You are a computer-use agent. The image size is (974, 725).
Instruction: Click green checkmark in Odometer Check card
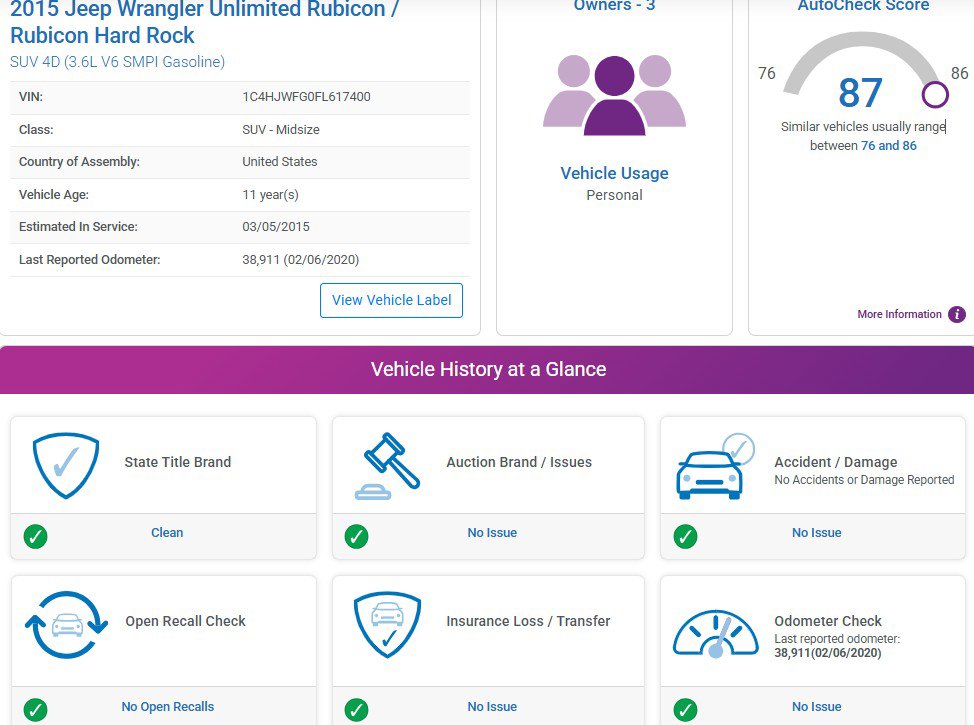coord(685,709)
